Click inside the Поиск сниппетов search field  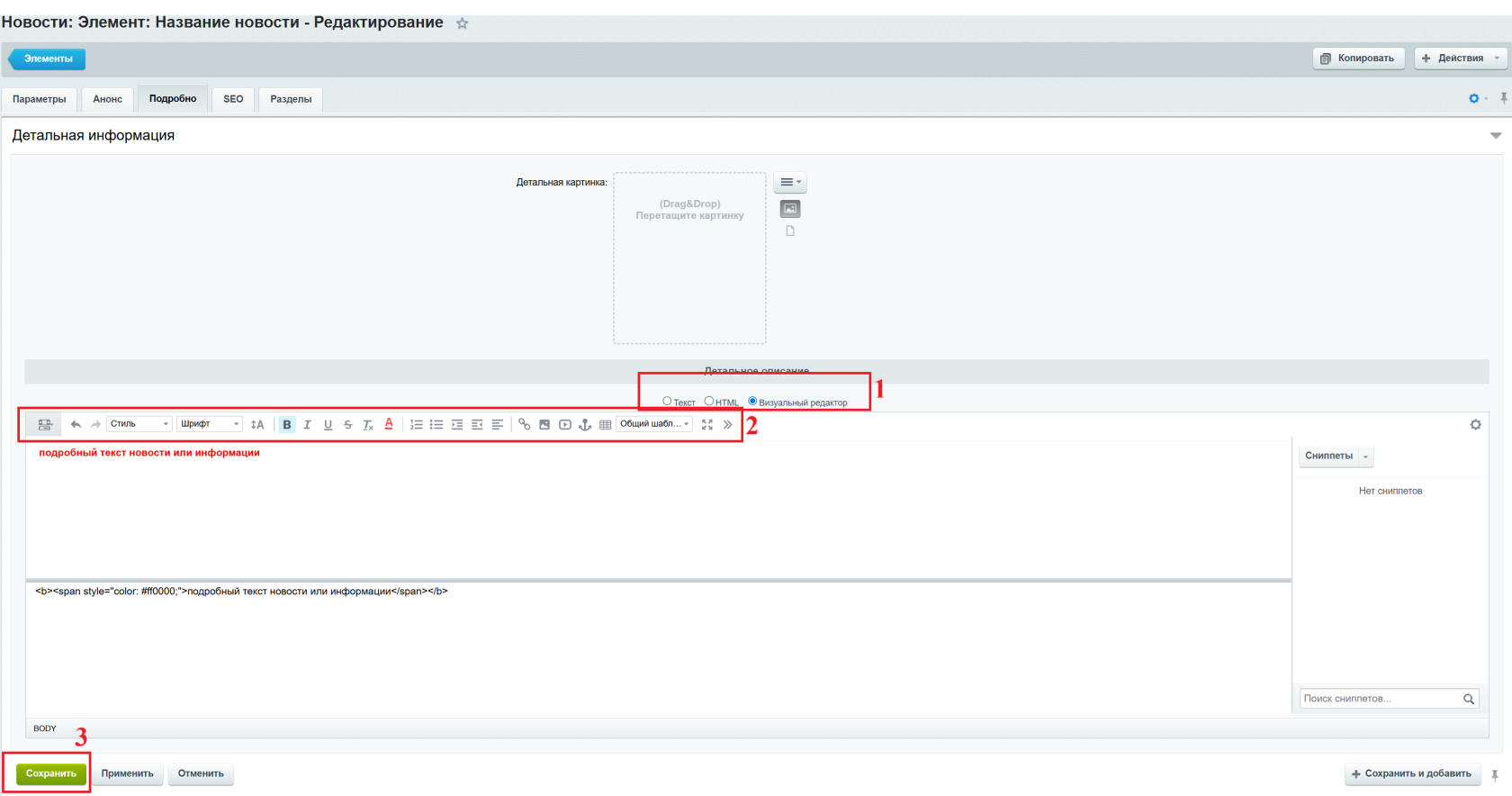pos(1389,699)
